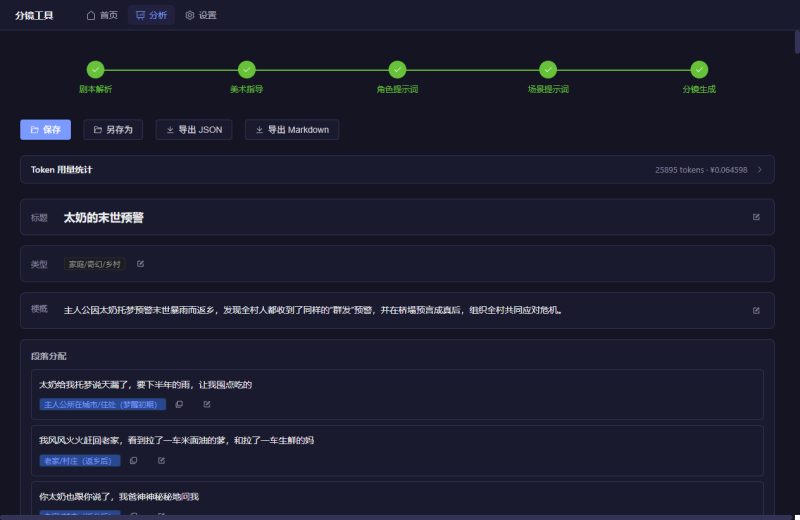The image size is (800, 520).
Task: Copy the 主人公所在城市/住处 scene tag
Action: [x=179, y=404]
